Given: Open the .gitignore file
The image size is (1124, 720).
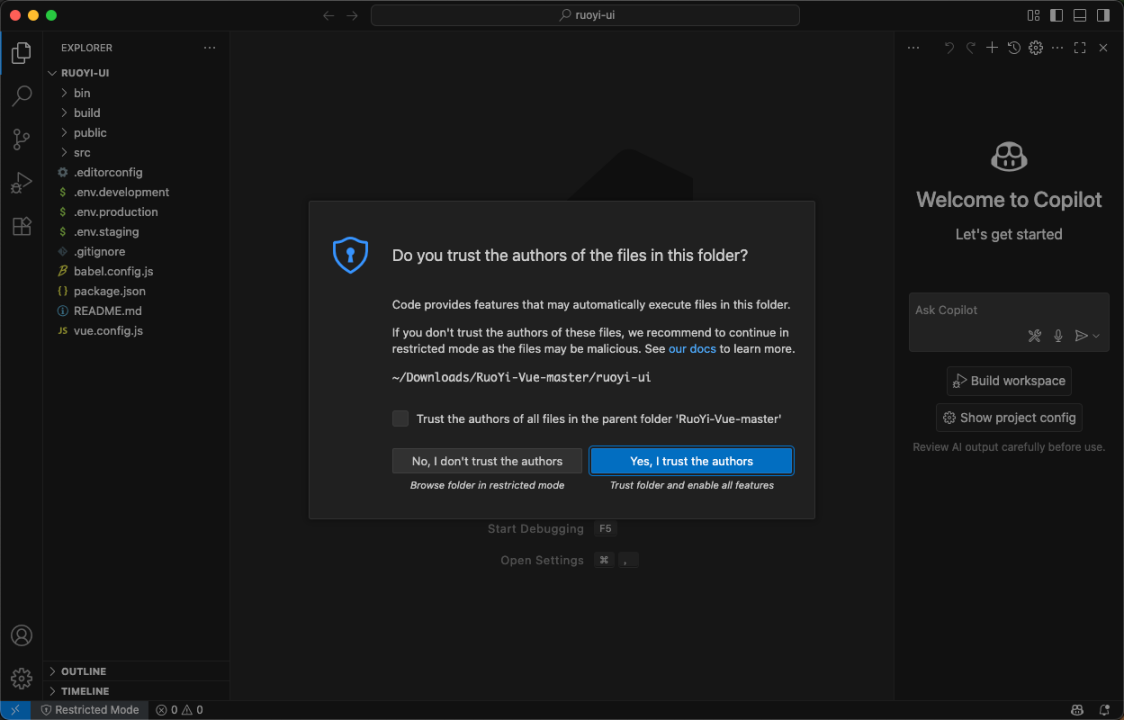Looking at the screenshot, I should click(136, 252).
